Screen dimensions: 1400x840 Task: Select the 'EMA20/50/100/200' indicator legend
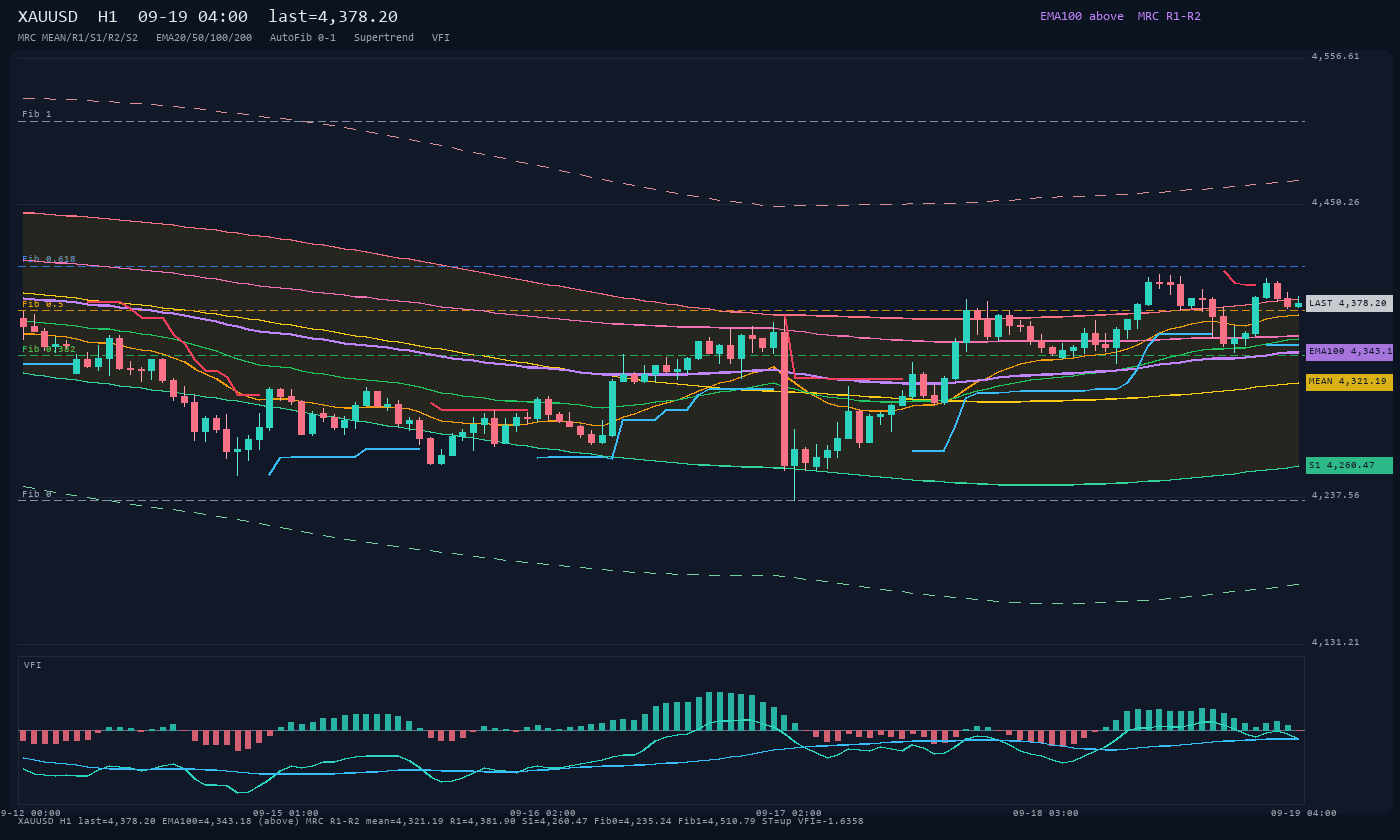[x=204, y=38]
